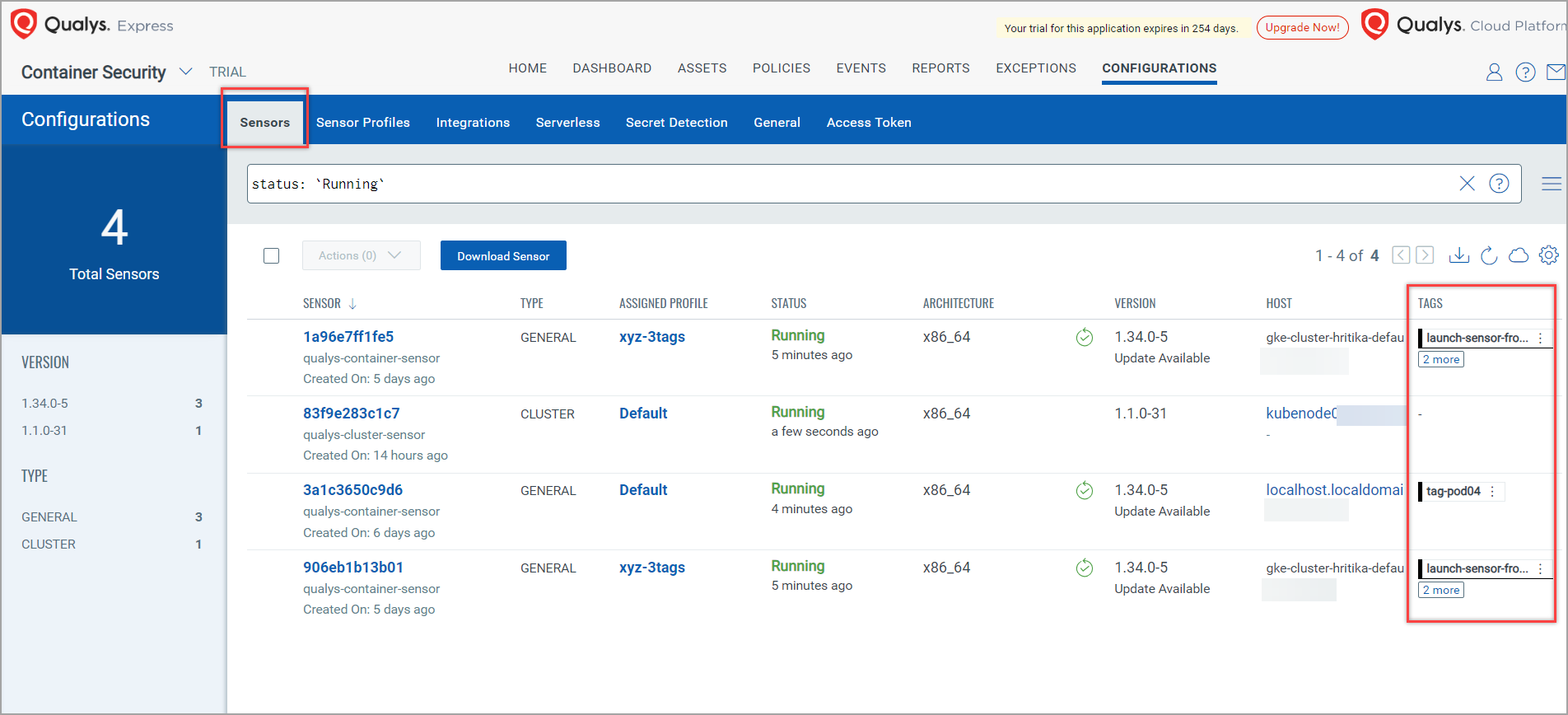Sort by SENSOR column arrow

(x=352, y=304)
